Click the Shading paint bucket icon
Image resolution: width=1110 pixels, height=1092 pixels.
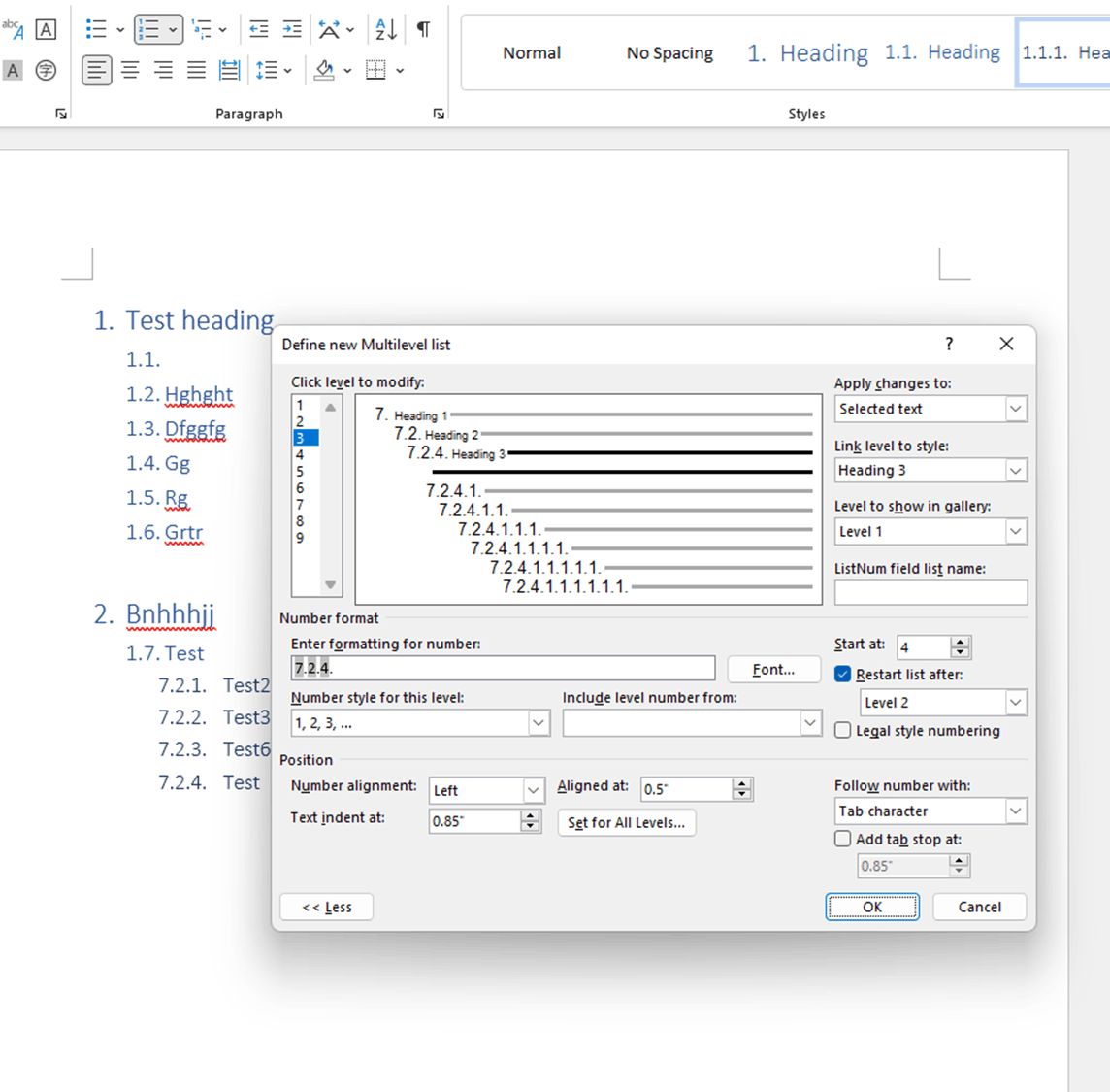(x=324, y=70)
